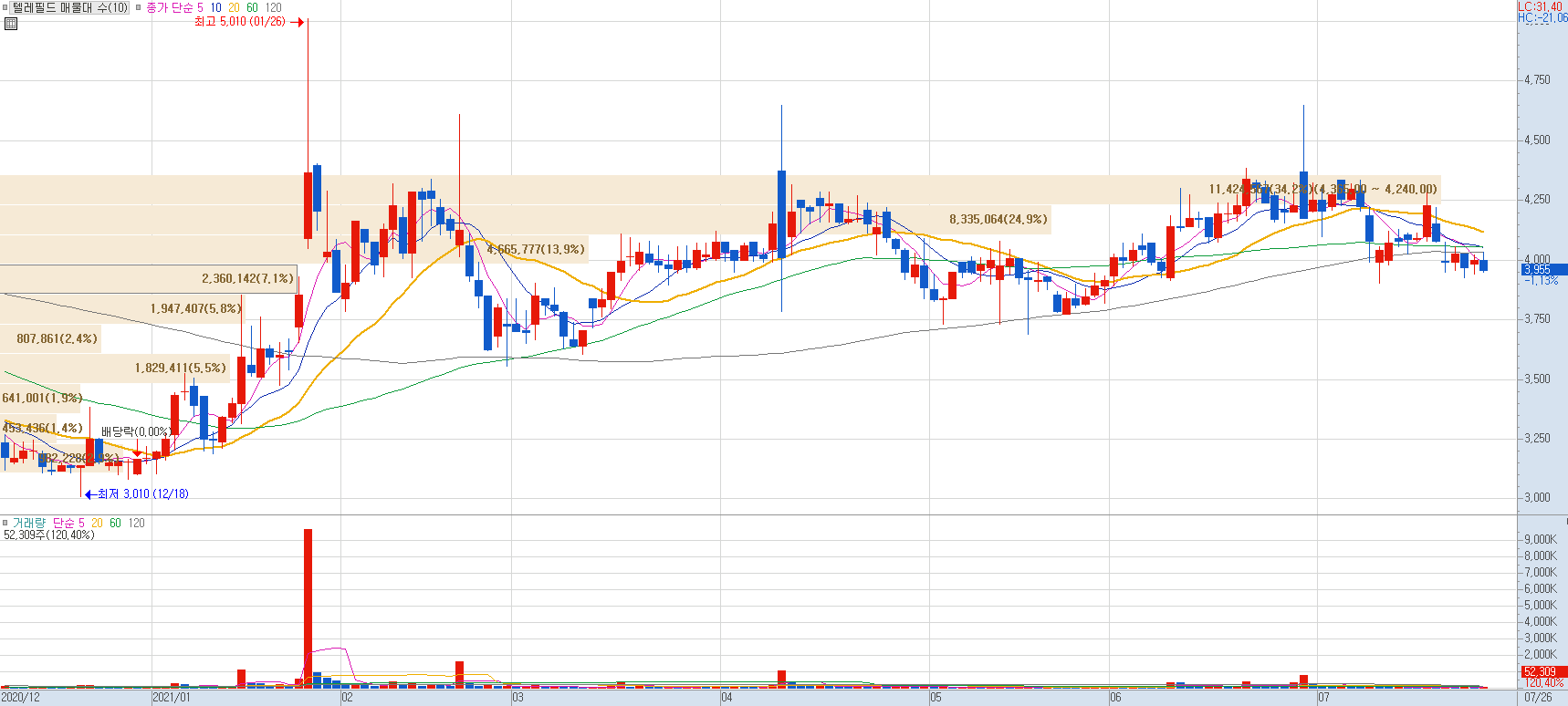The image size is (1568, 706).
Task: Click the 641,001(1.9%) volume profile label
Action: point(42,398)
